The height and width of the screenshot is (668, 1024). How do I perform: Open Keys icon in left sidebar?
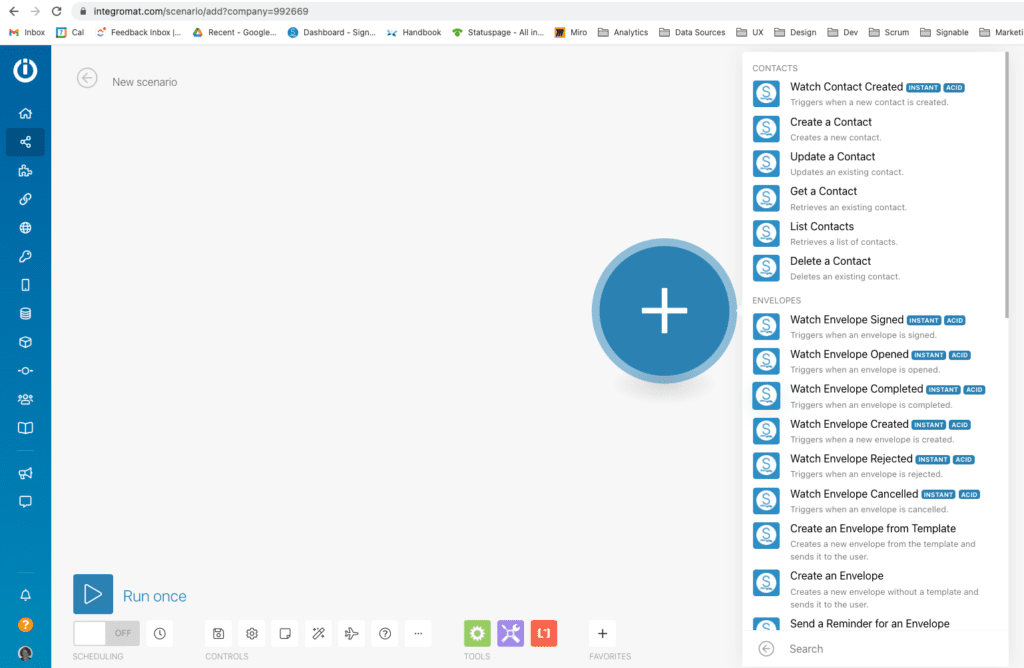pyautogui.click(x=25, y=257)
